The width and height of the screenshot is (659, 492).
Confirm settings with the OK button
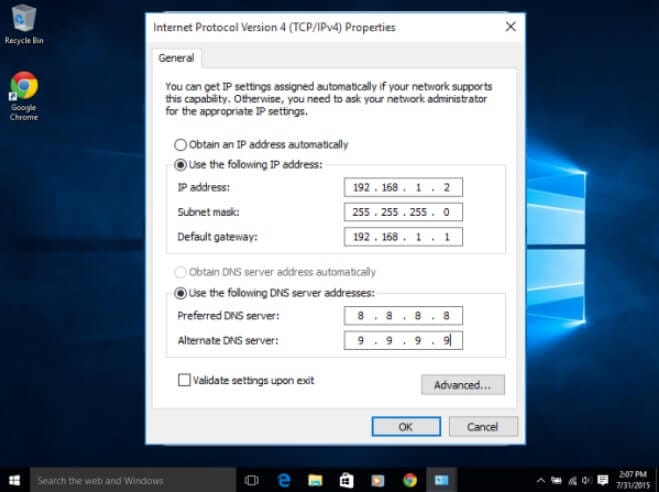pos(406,427)
